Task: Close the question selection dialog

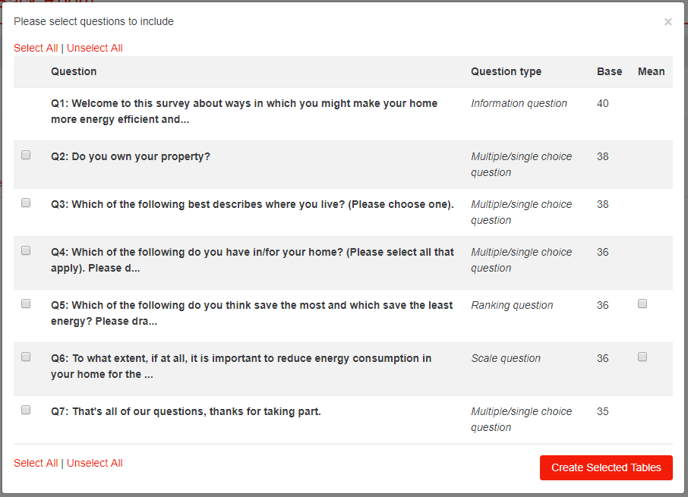Action: tap(668, 22)
